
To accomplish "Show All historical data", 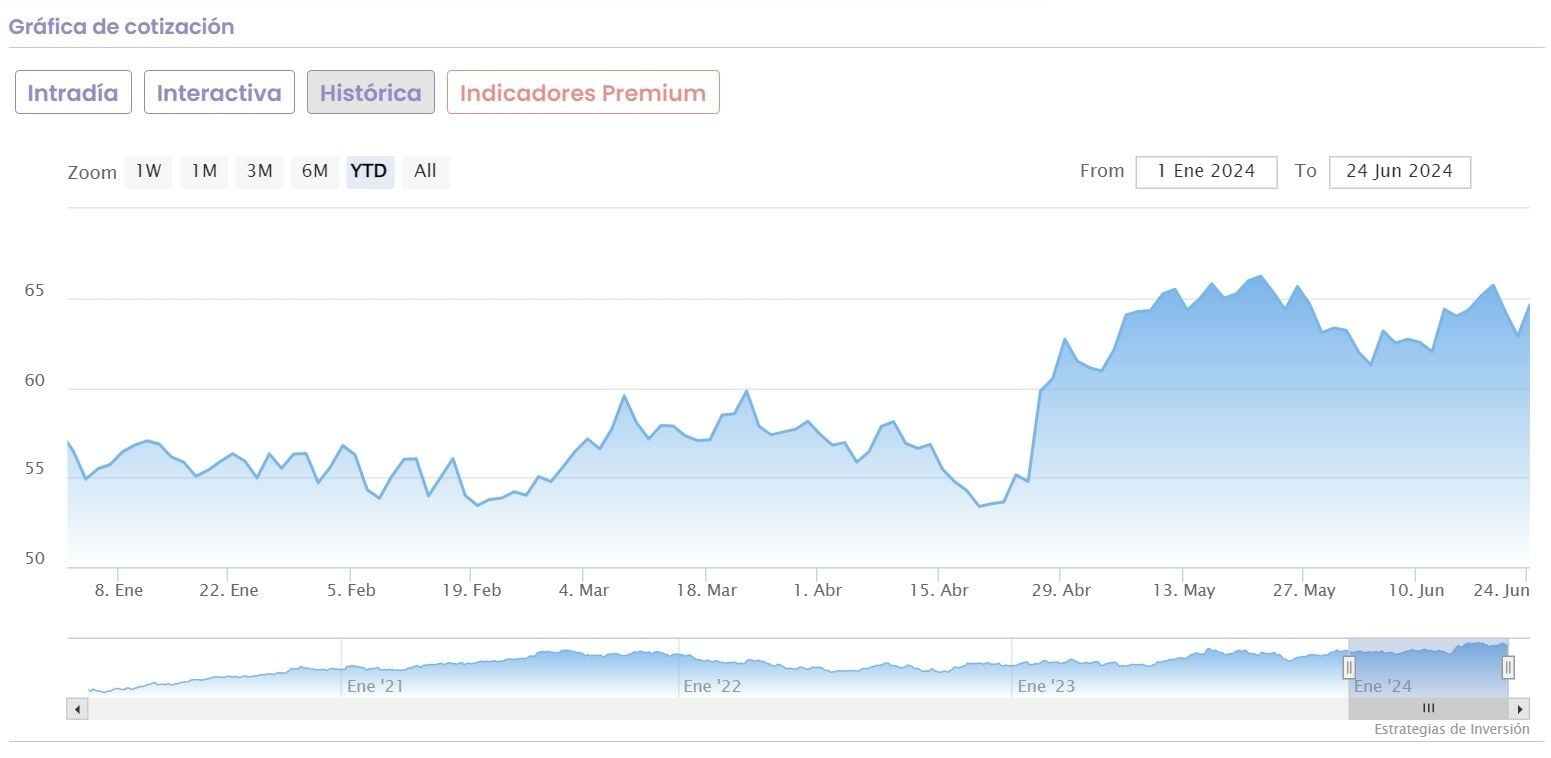I will (425, 171).
